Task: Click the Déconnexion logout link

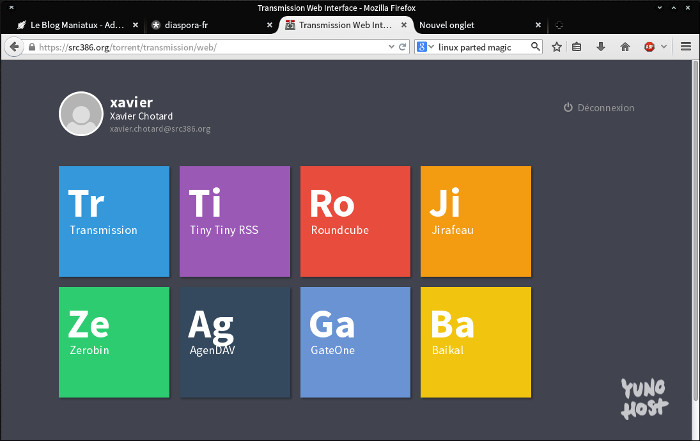Action: [599, 108]
